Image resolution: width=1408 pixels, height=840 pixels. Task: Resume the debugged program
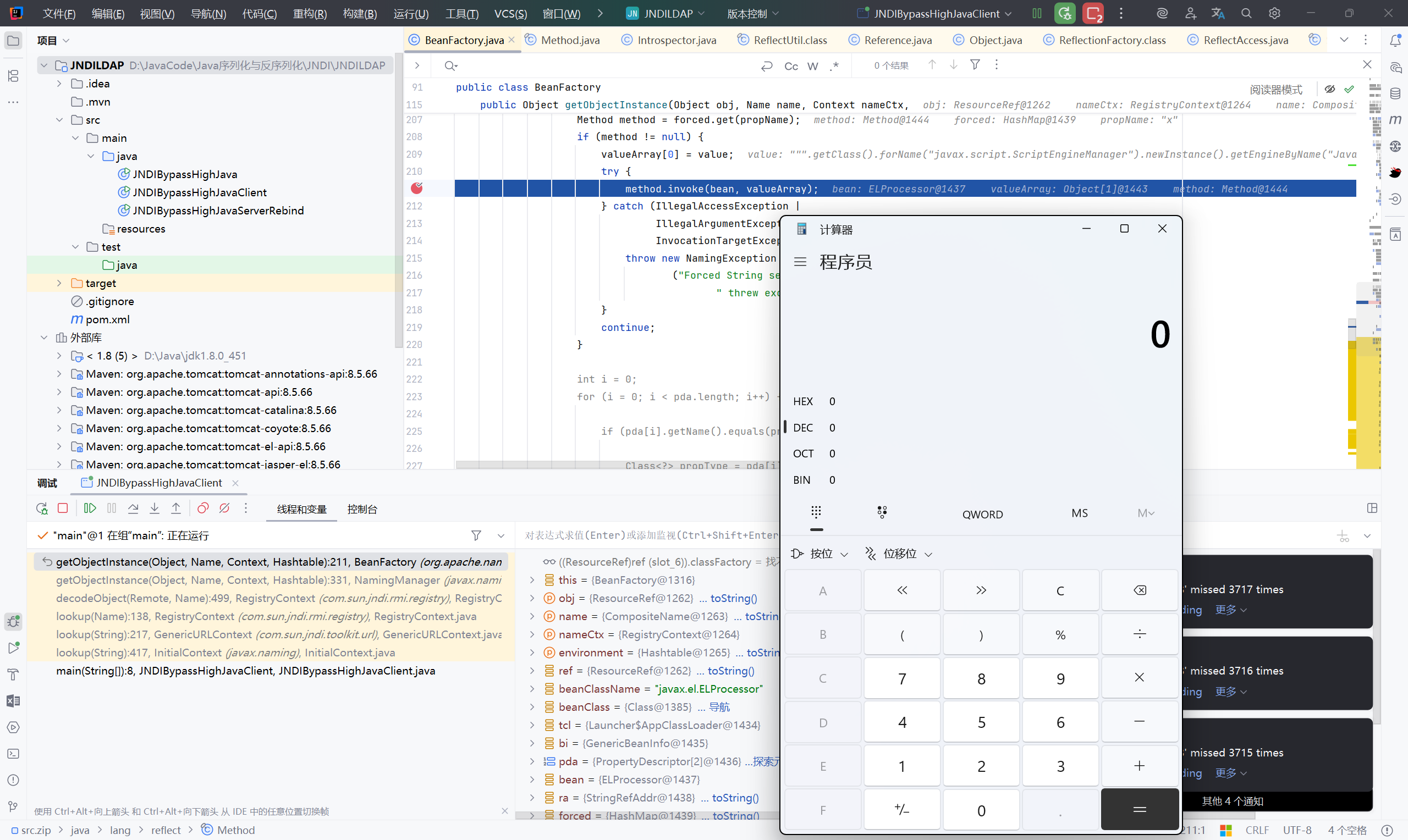[90, 509]
